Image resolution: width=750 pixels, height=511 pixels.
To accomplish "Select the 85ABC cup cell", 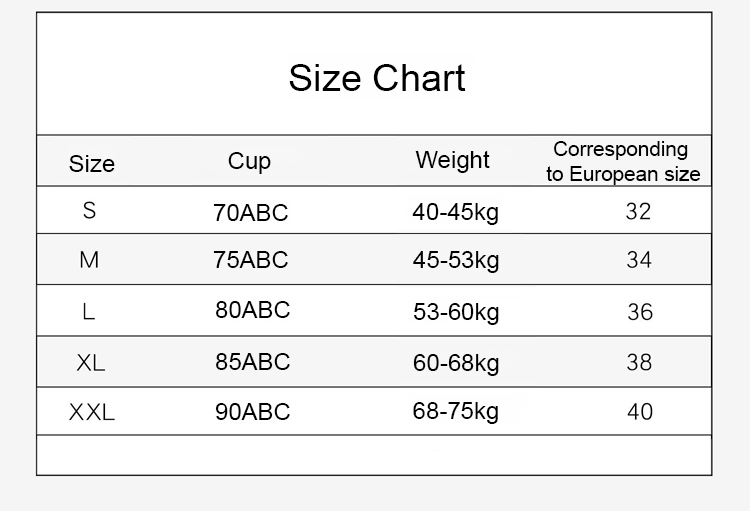I will tap(252, 362).
